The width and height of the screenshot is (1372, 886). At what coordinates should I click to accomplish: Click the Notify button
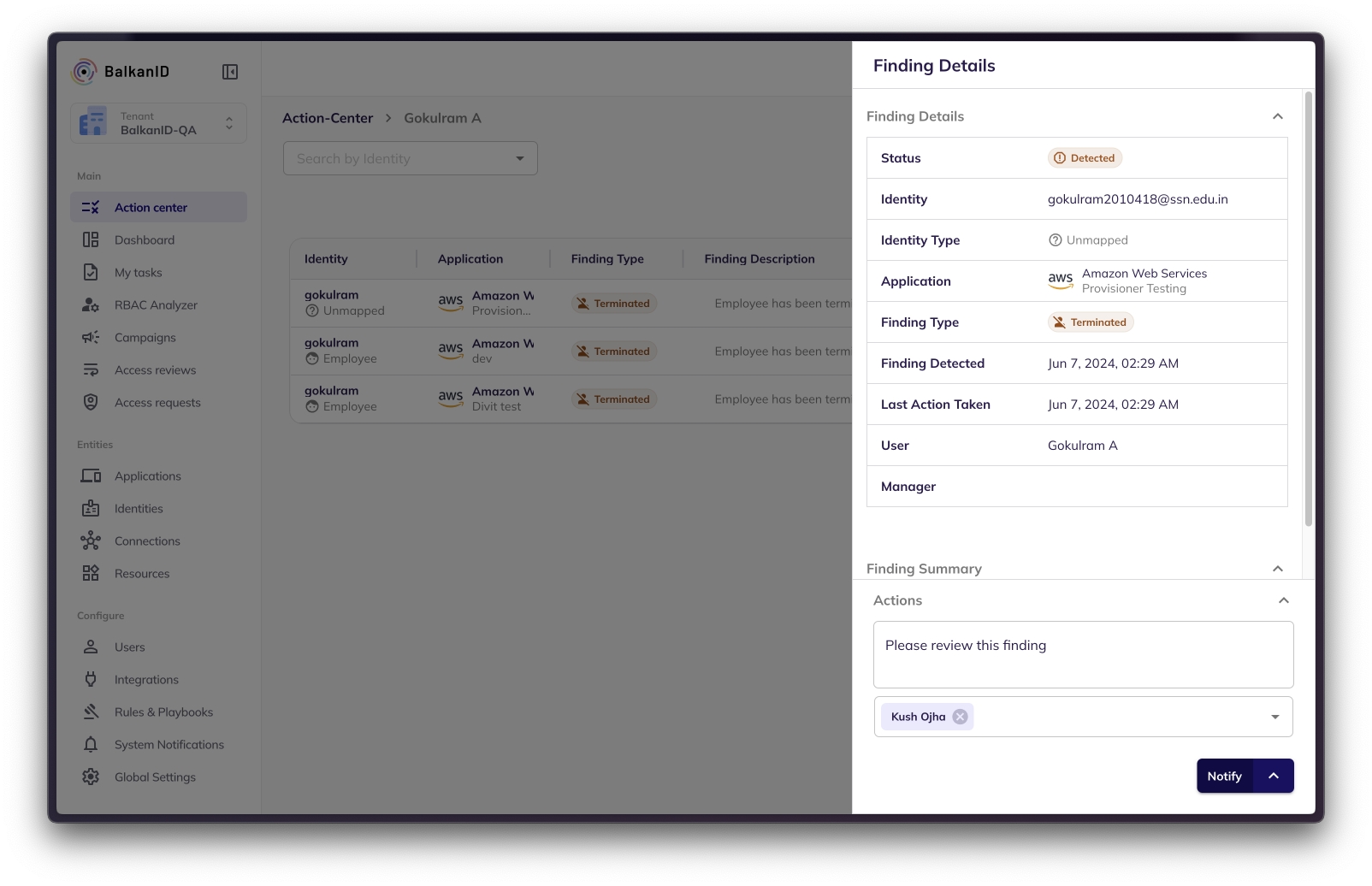pyautogui.click(x=1224, y=776)
